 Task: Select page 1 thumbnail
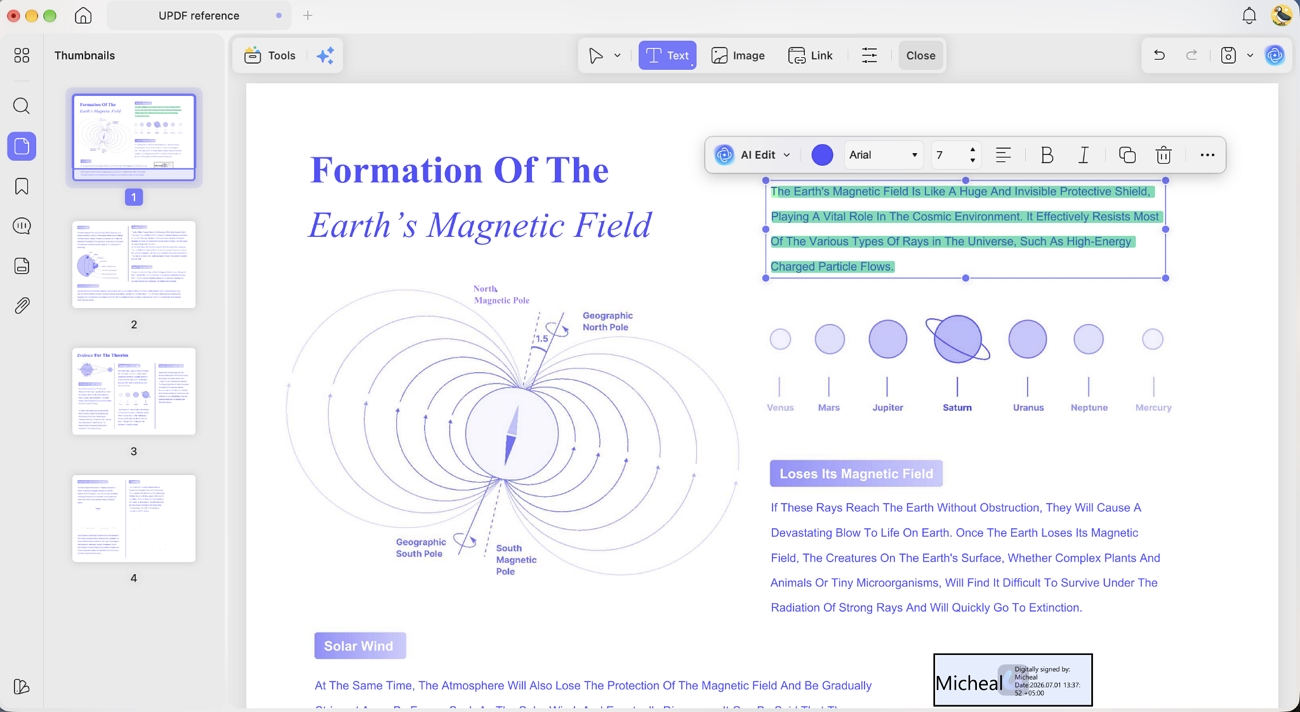pyautogui.click(x=134, y=137)
